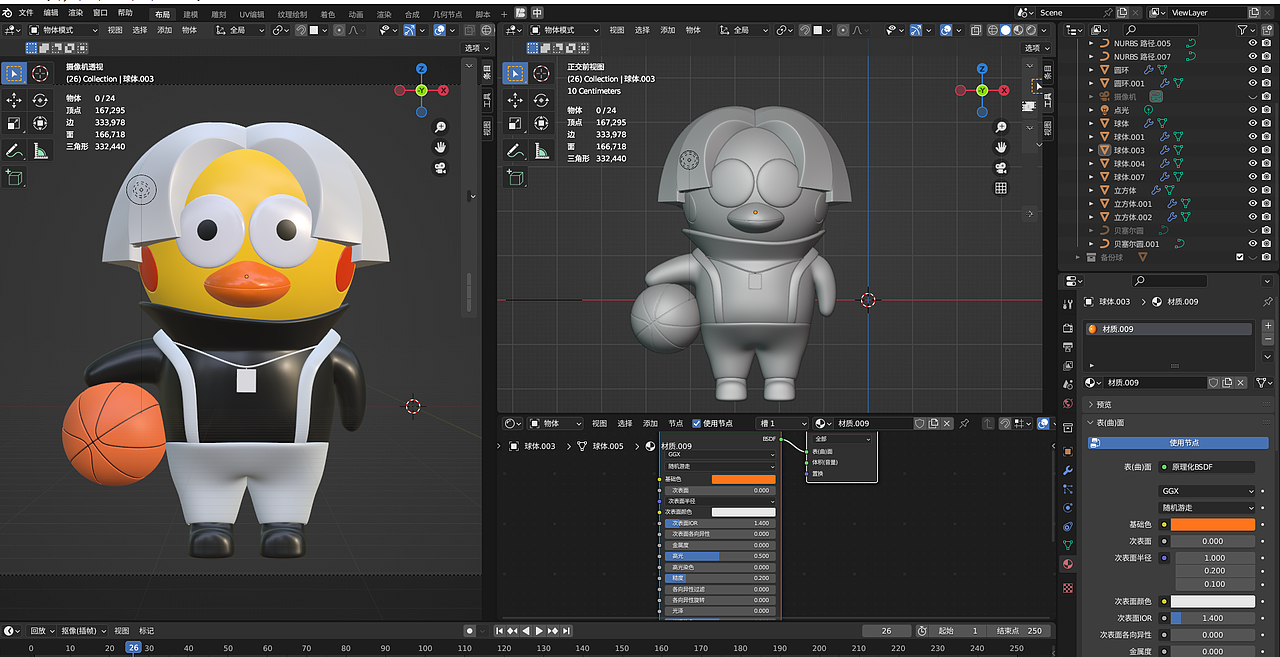
Task: Click the orthographic grid toggle in right viewport
Action: pos(1001,188)
